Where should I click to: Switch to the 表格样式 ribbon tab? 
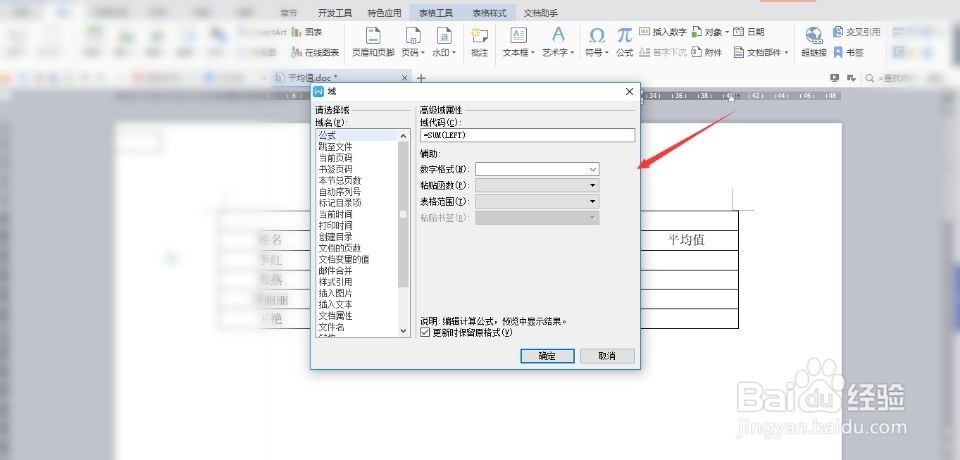pyautogui.click(x=489, y=13)
